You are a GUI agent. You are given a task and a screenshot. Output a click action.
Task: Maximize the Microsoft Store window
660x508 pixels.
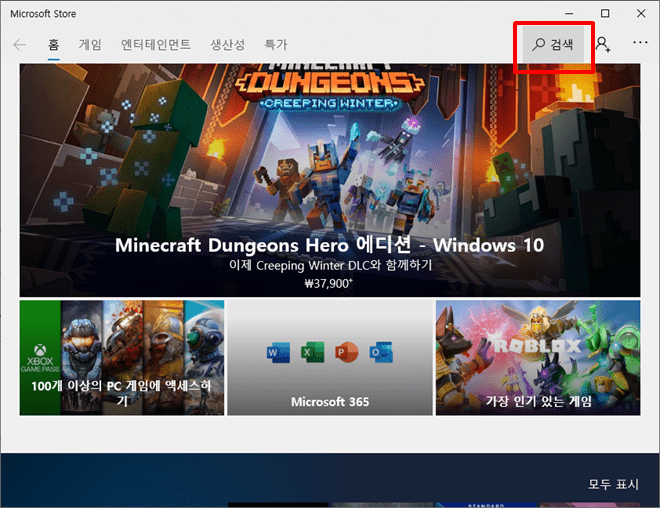click(x=605, y=13)
